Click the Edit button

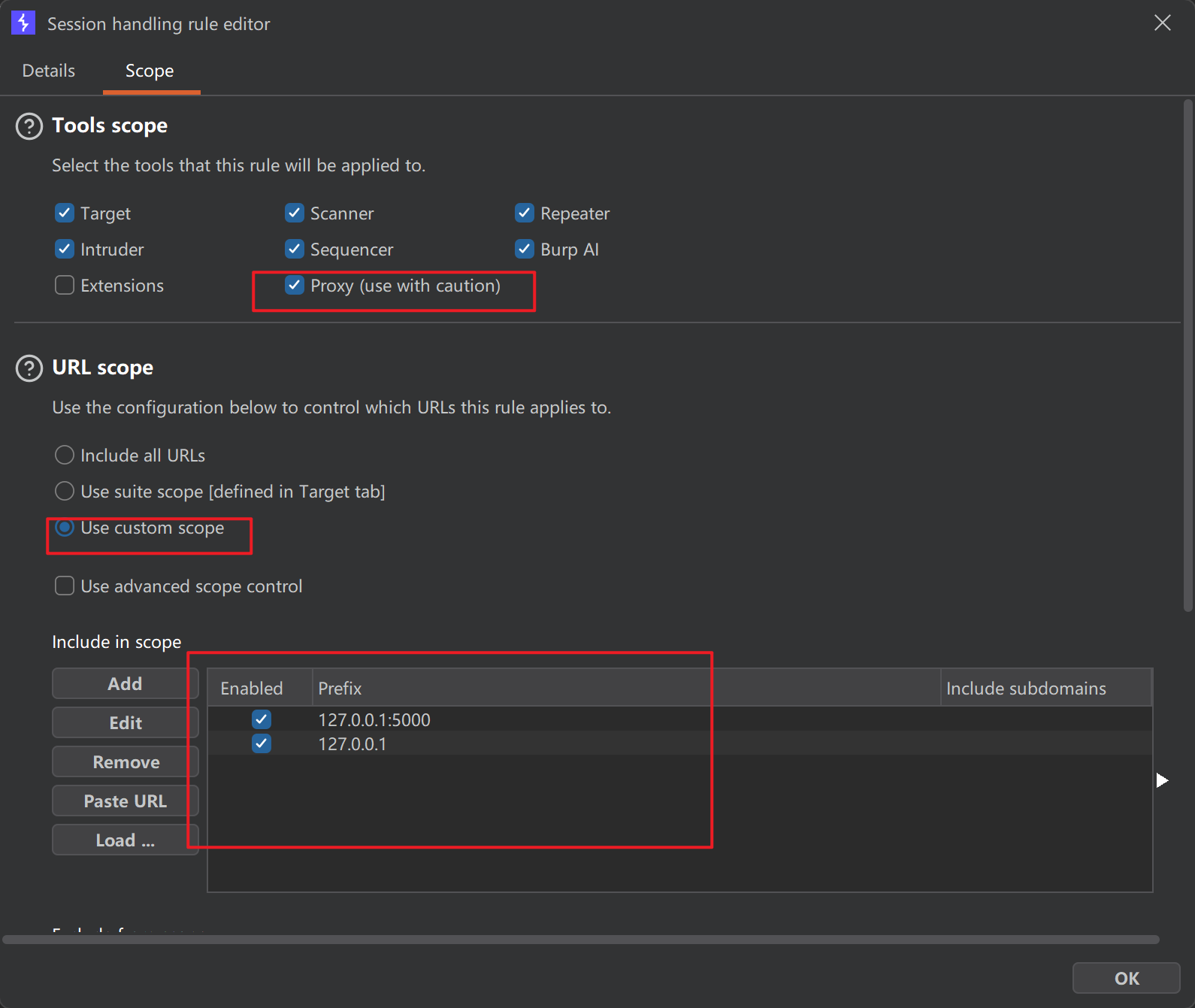[x=126, y=723]
